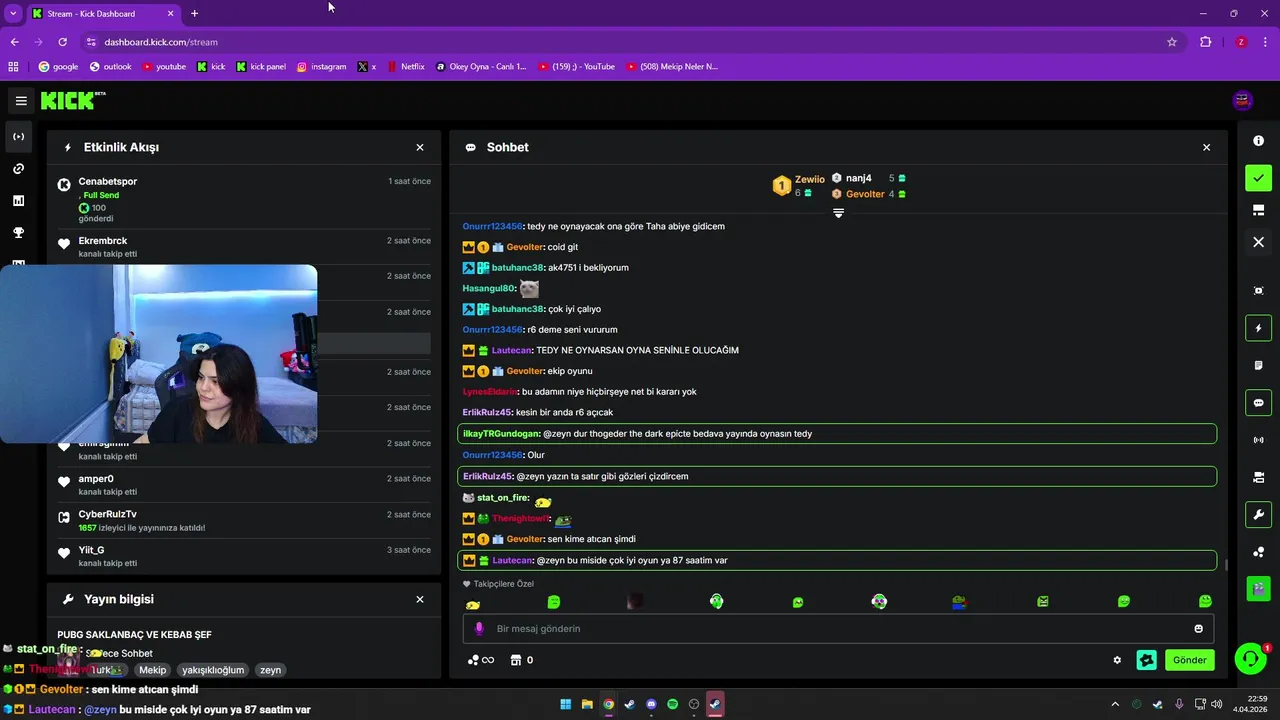
Task: Expand the system tray hidden icons chevron
Action: click(1115, 704)
